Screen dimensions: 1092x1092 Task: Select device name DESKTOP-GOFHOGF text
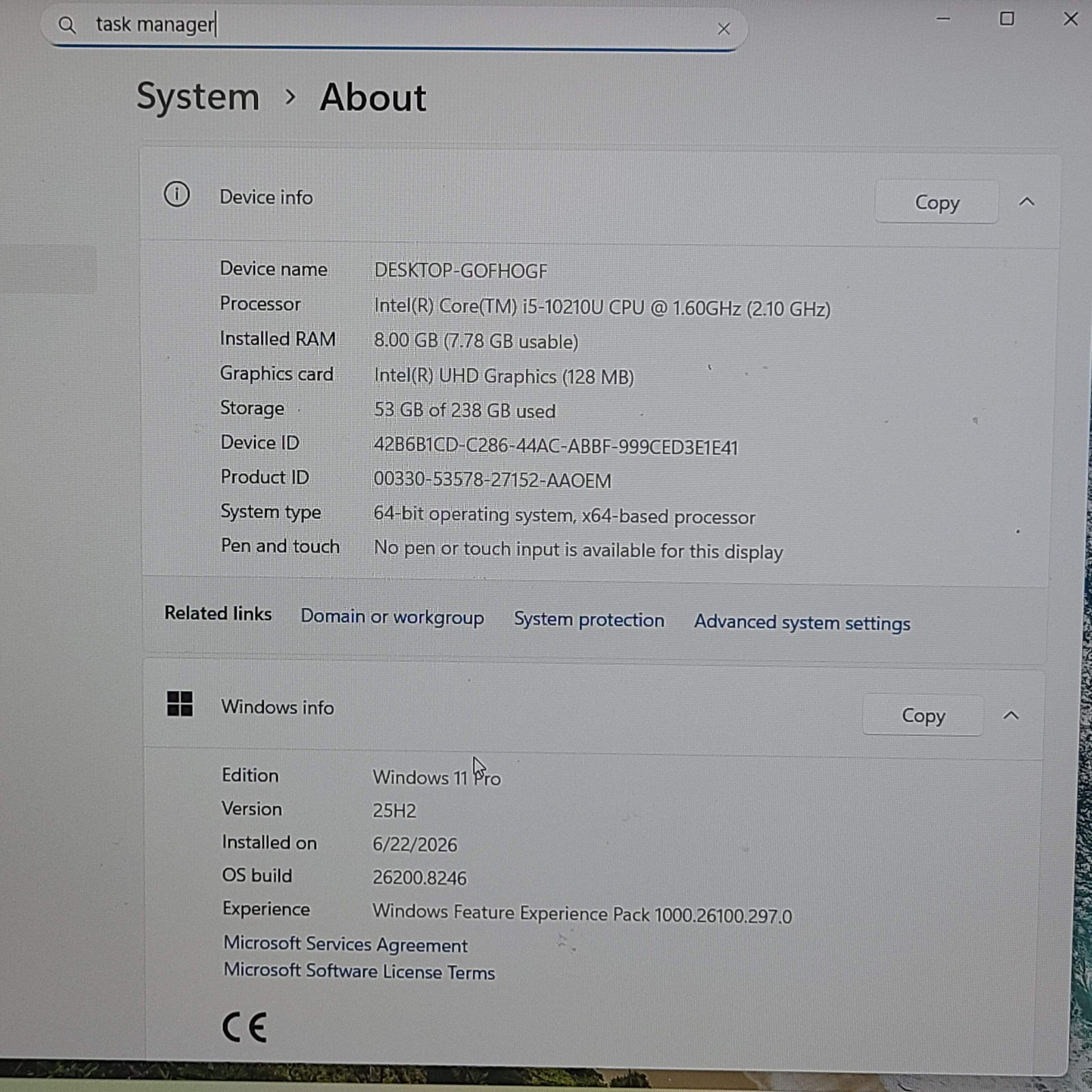pyautogui.click(x=461, y=271)
